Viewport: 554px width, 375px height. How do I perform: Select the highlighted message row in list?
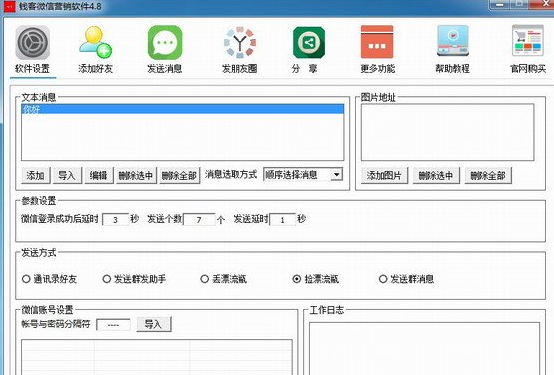pyautogui.click(x=182, y=109)
